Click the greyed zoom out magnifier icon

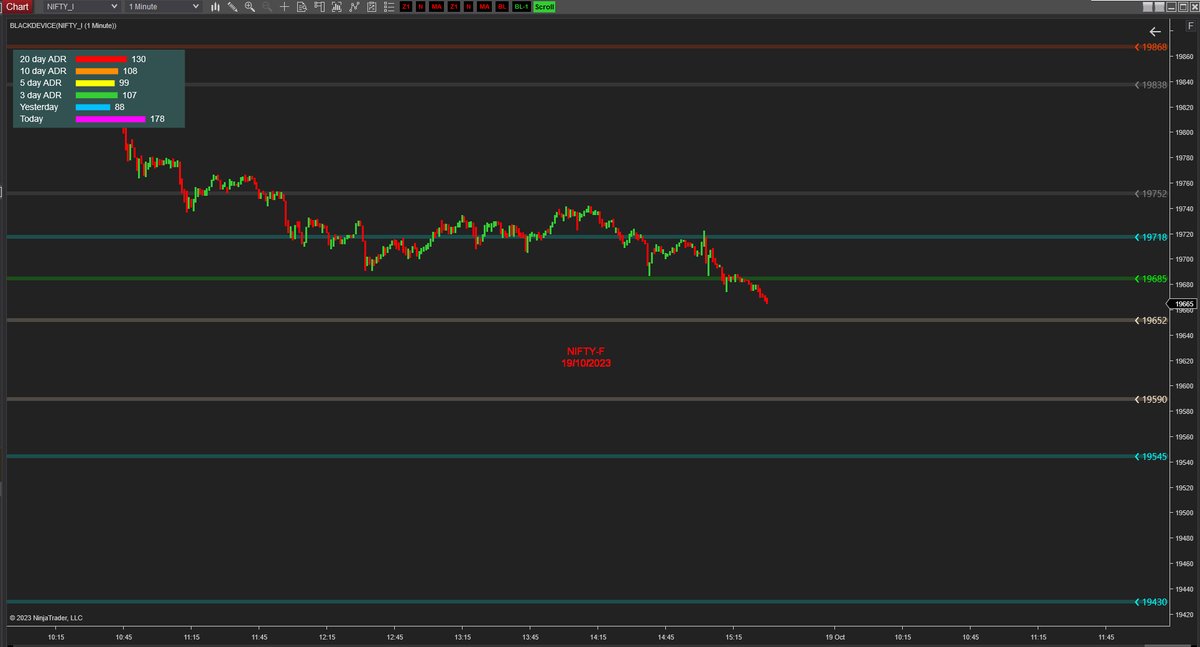point(267,6)
